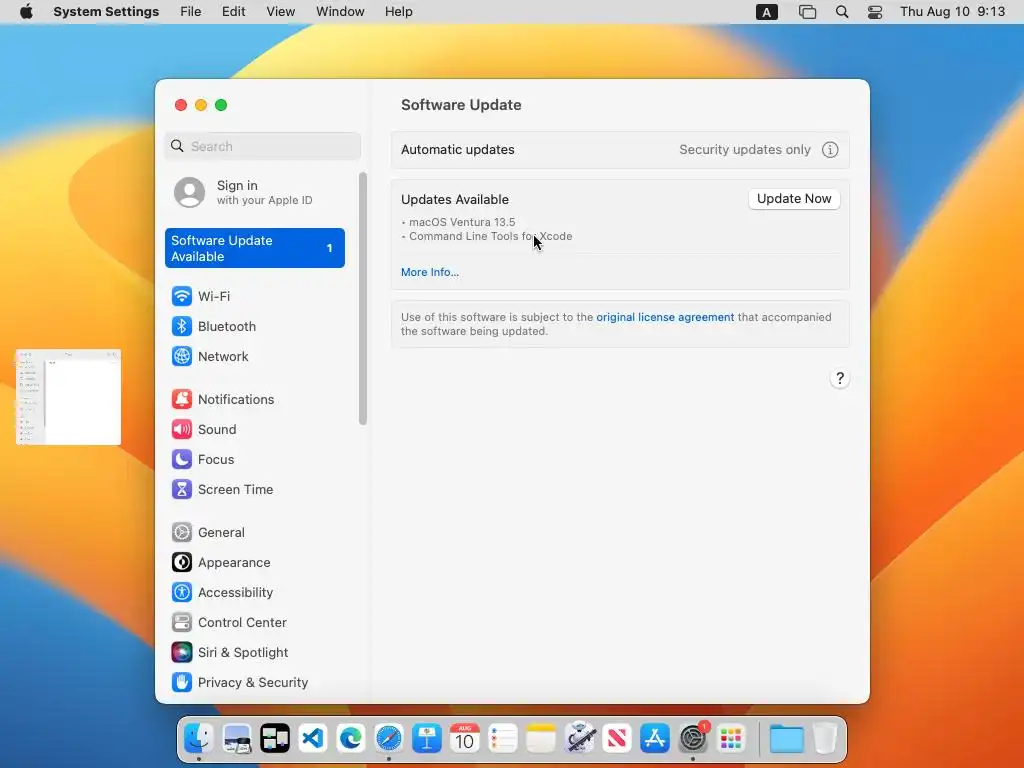Open the View menu
The height and width of the screenshot is (768, 1024).
[281, 12]
